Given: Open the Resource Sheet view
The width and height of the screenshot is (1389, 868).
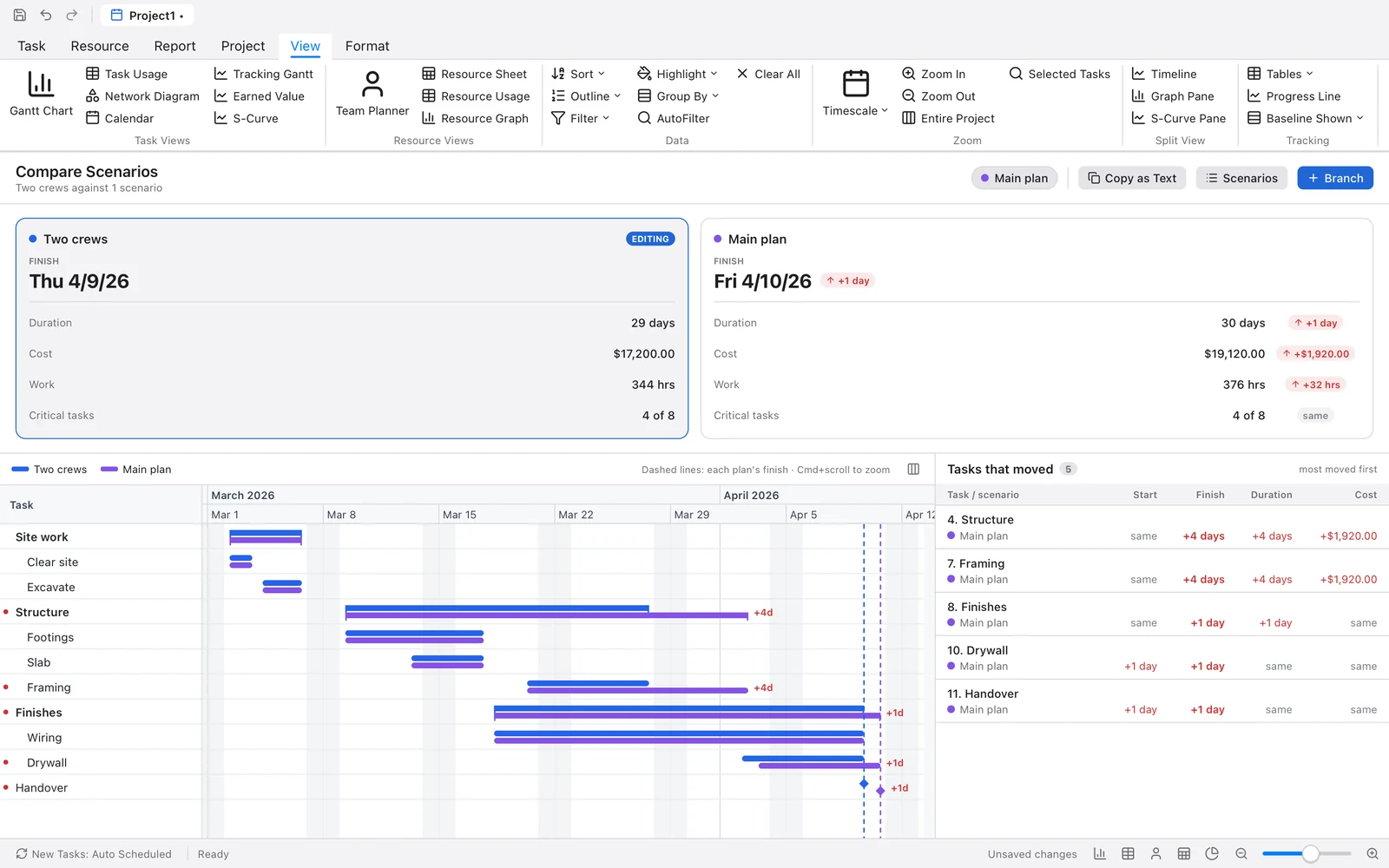Looking at the screenshot, I should (475, 74).
